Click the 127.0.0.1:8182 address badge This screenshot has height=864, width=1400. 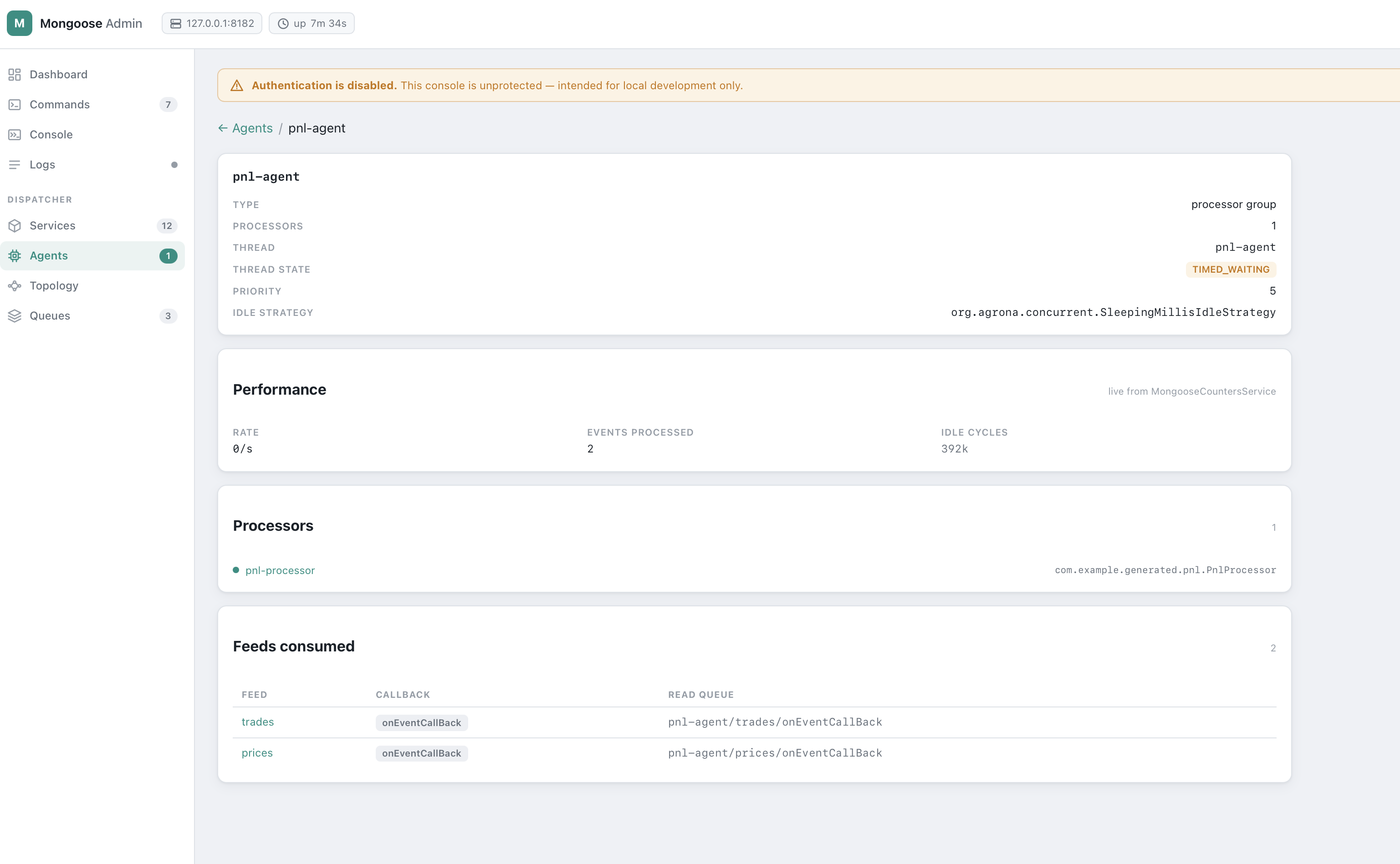212,23
